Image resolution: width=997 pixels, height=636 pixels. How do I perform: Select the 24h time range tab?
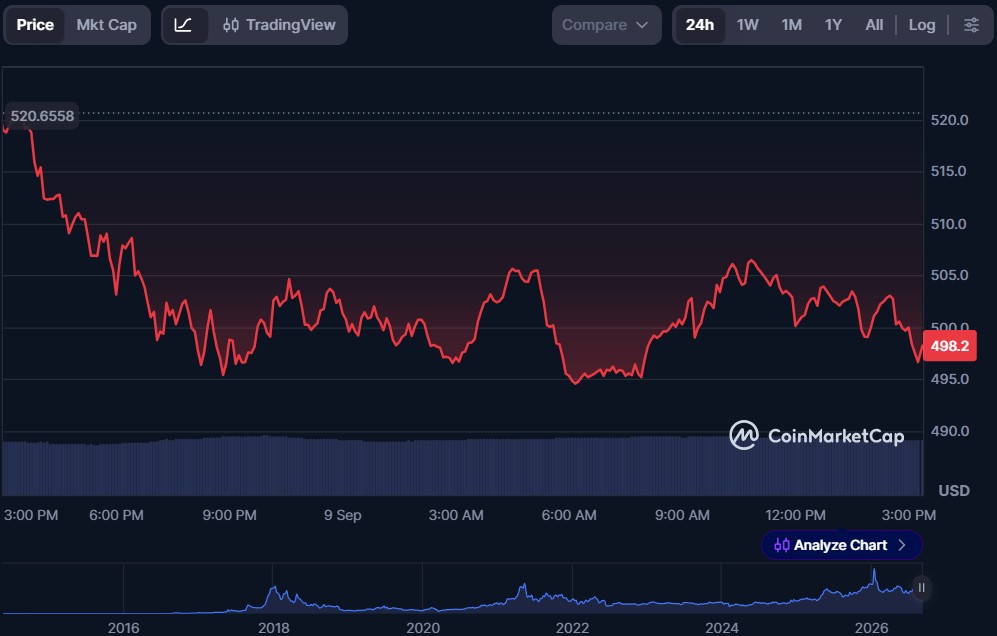(x=699, y=25)
